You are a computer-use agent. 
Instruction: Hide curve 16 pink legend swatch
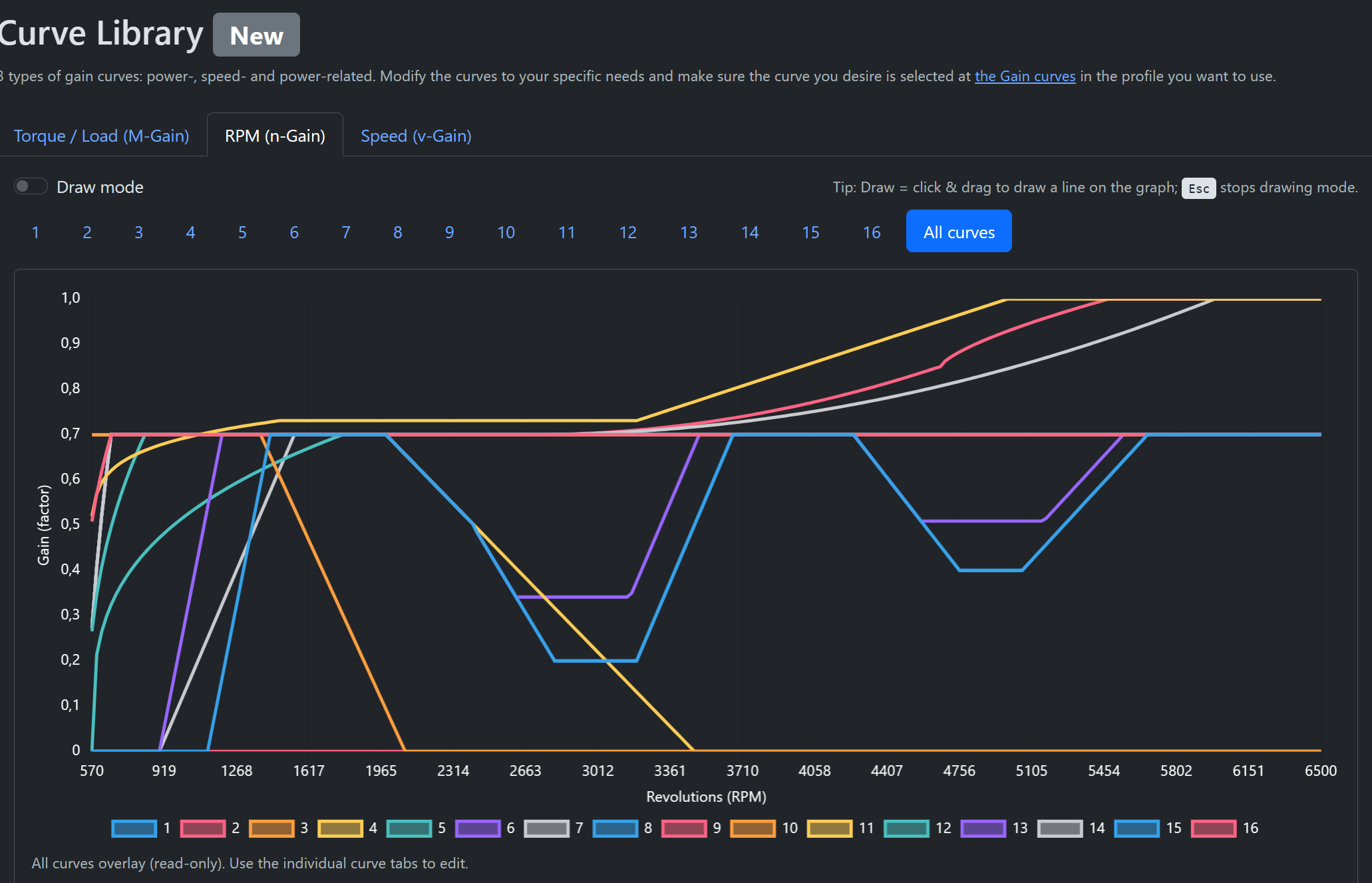click(1214, 828)
